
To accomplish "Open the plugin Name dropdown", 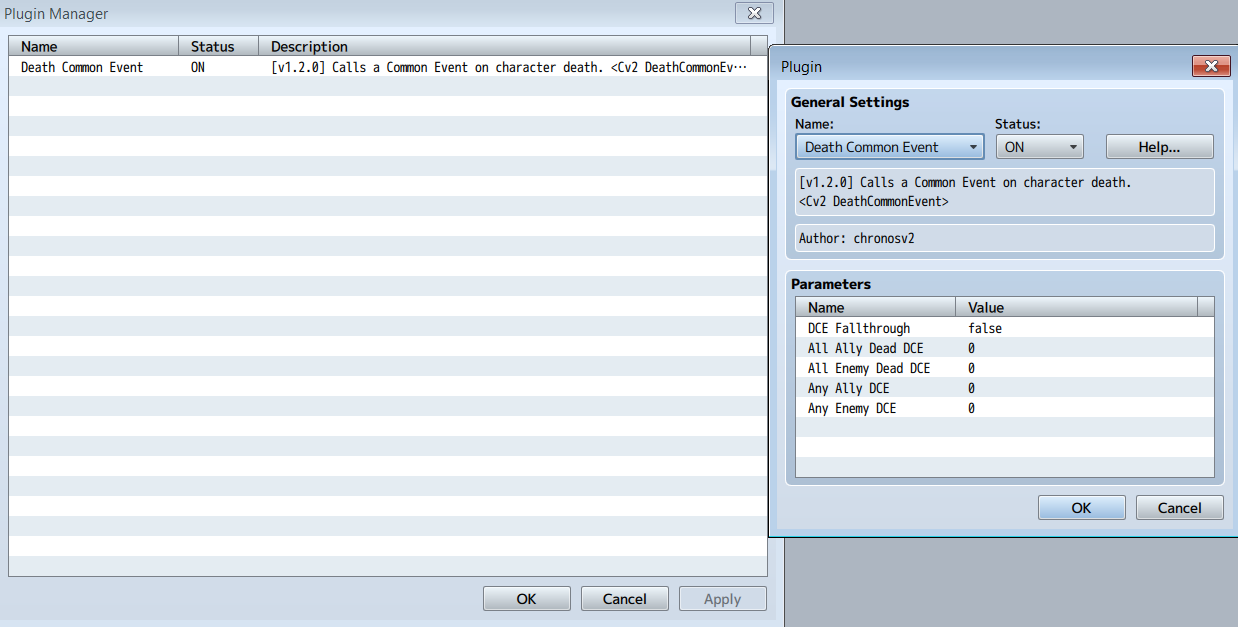I will (x=889, y=147).
